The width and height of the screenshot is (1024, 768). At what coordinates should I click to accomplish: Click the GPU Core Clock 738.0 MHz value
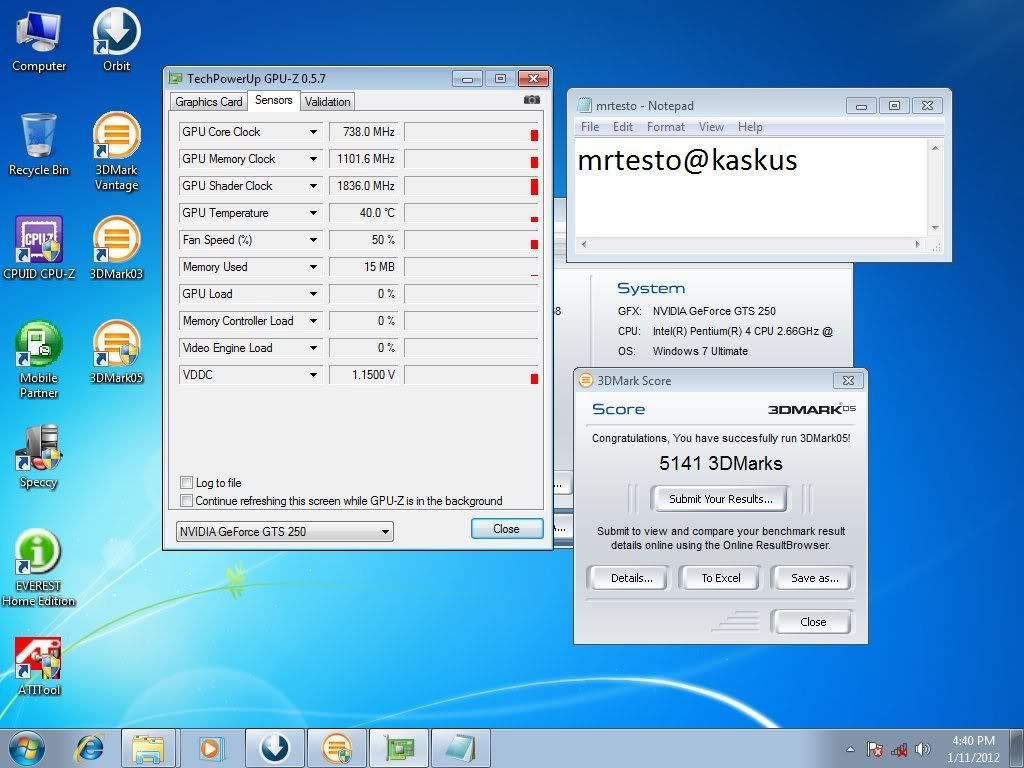pos(364,132)
